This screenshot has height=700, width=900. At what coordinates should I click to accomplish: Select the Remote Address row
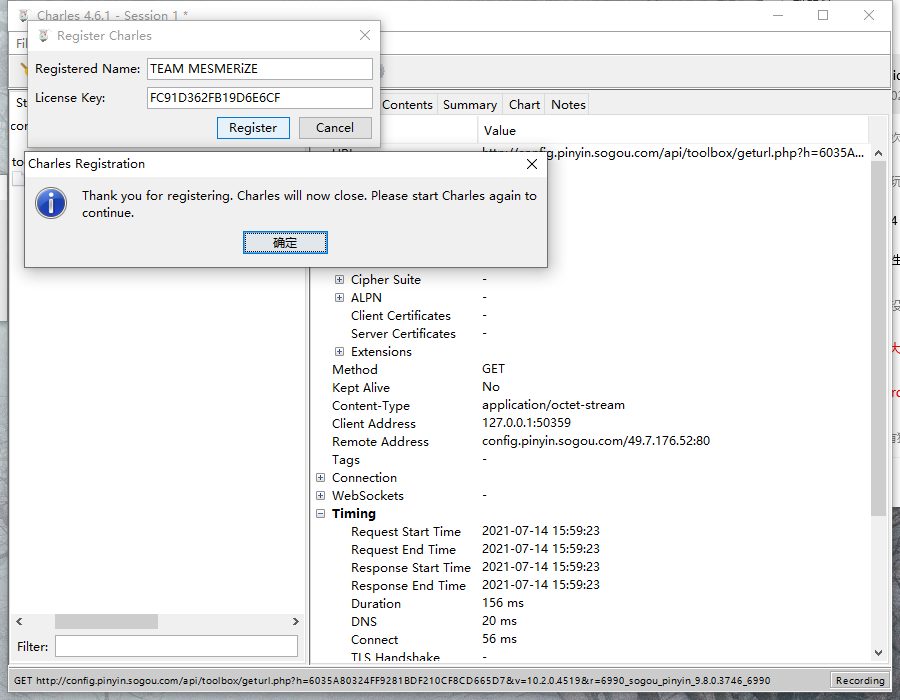pos(591,441)
